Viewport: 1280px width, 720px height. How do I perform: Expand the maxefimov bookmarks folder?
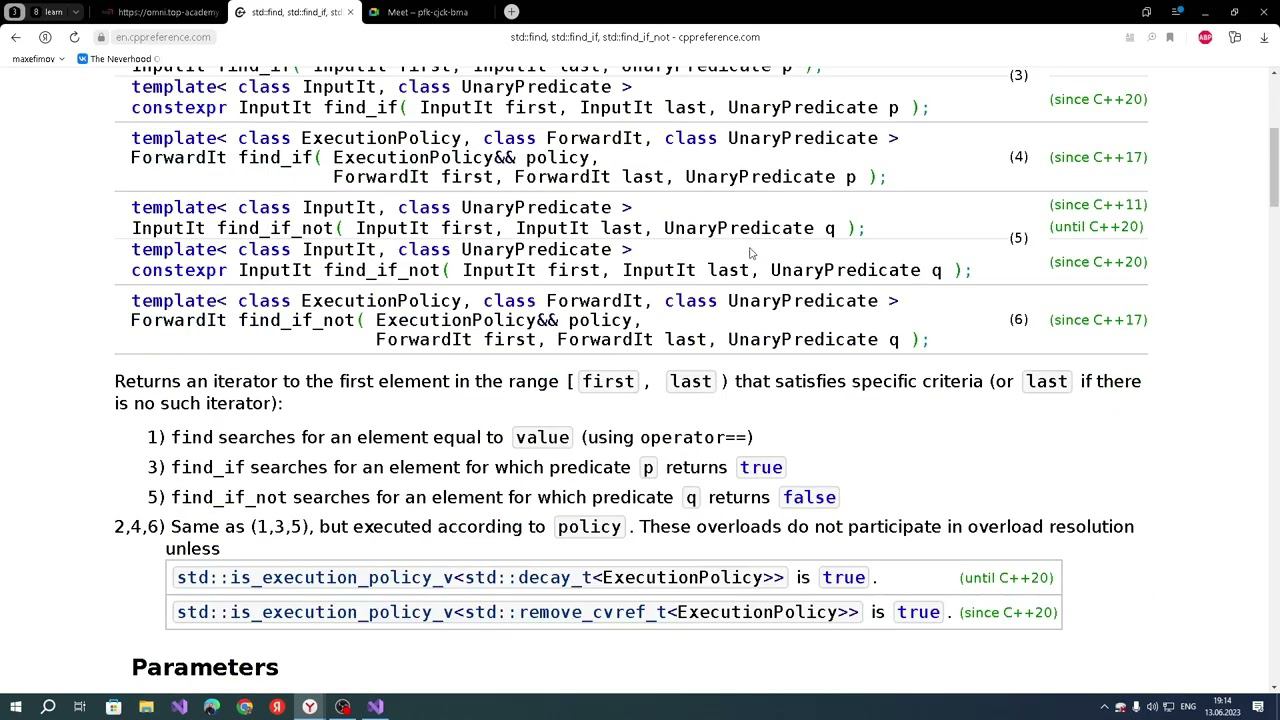coord(38,59)
